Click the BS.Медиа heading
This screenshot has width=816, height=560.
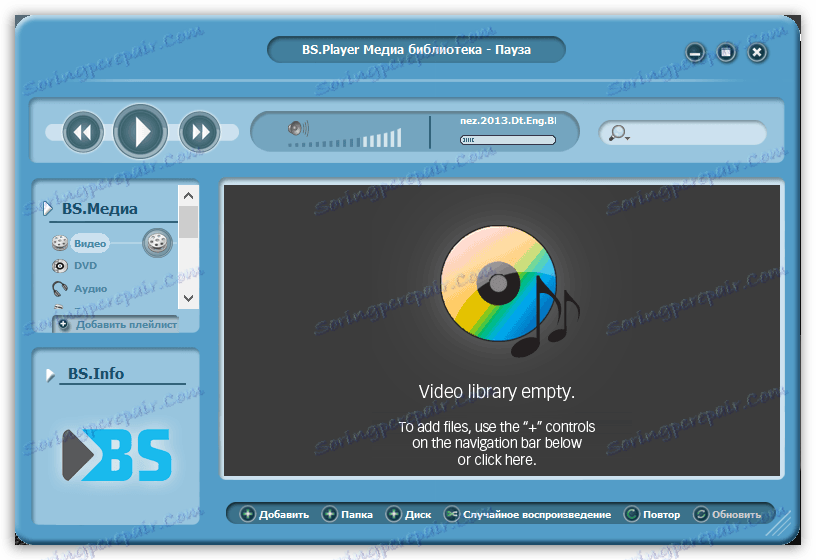(x=100, y=209)
